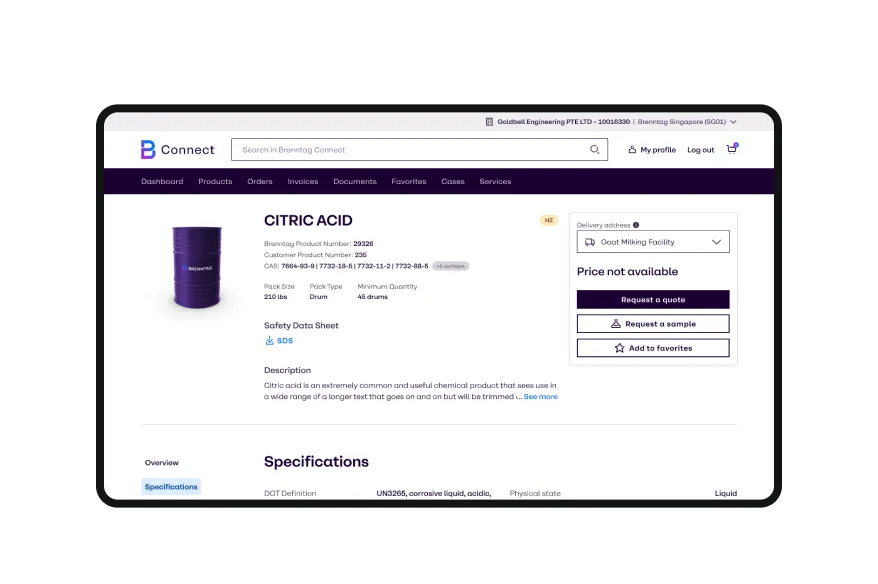The width and height of the screenshot is (878, 584).
Task: Click the DOT Definition label
Action: click(290, 493)
